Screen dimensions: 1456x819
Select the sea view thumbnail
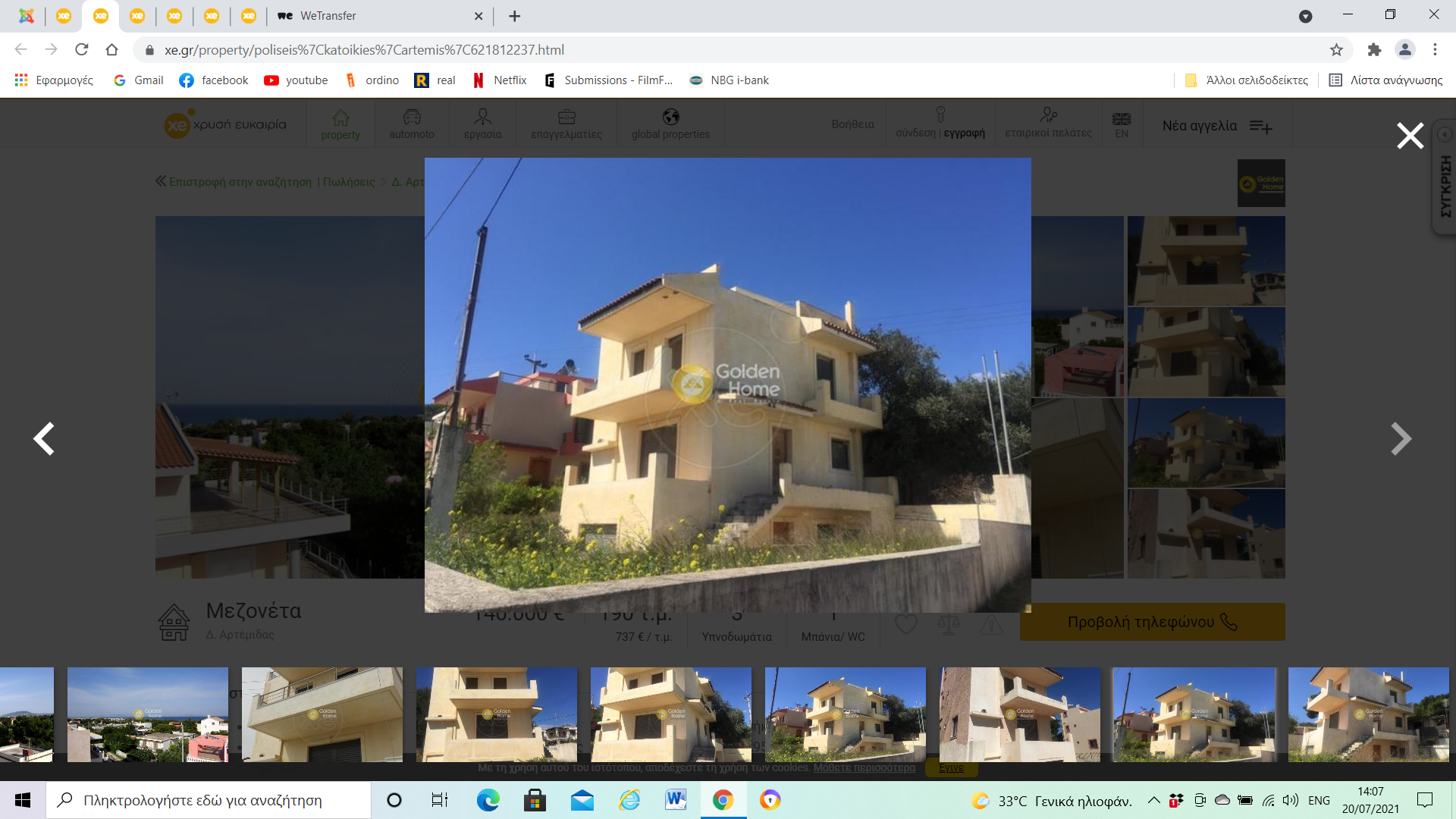pyautogui.click(x=148, y=714)
